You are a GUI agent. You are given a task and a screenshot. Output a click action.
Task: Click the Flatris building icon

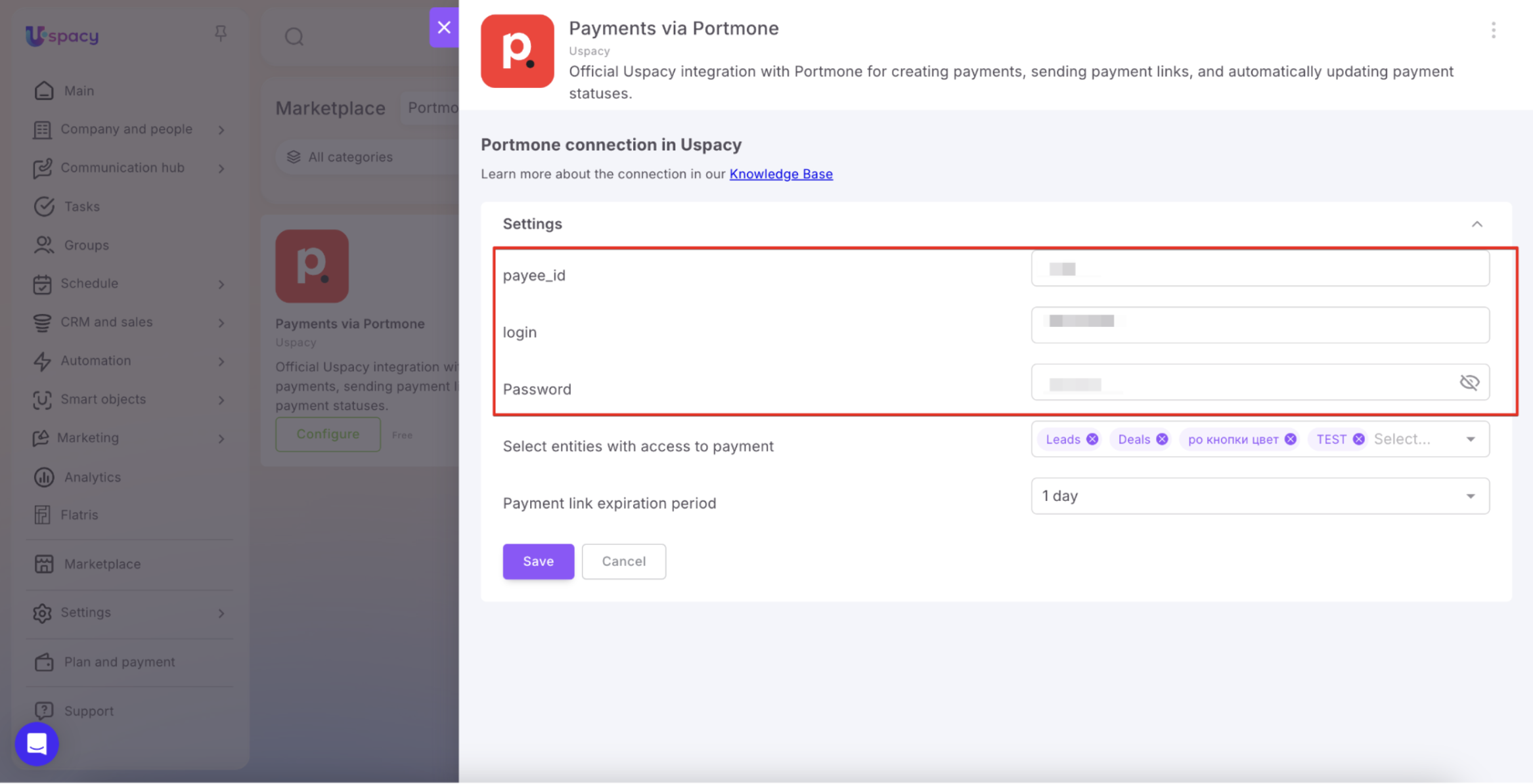tap(42, 515)
